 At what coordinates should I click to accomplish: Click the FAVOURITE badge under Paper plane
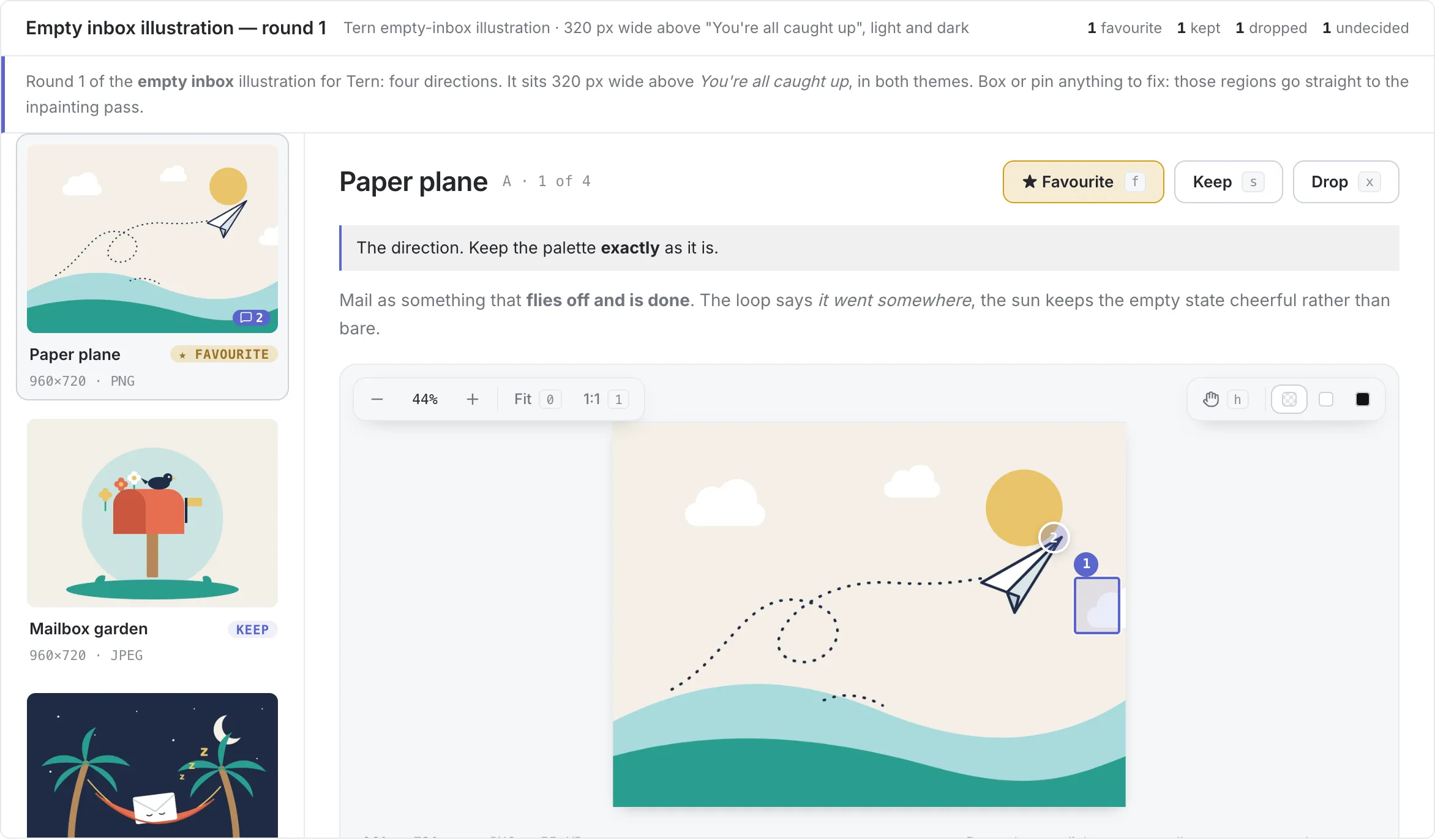coord(224,354)
